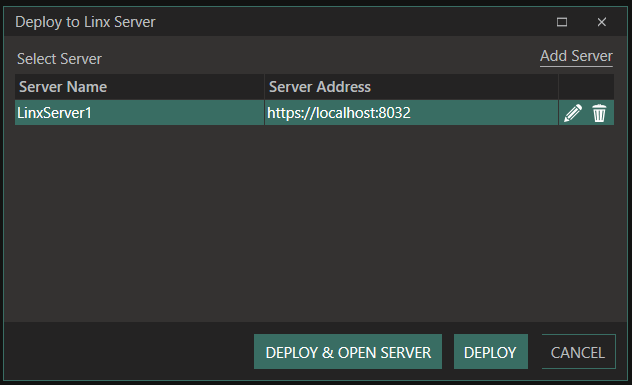The height and width of the screenshot is (385, 632).
Task: Close the Deploy to Linx Server dialog
Action: [602, 22]
